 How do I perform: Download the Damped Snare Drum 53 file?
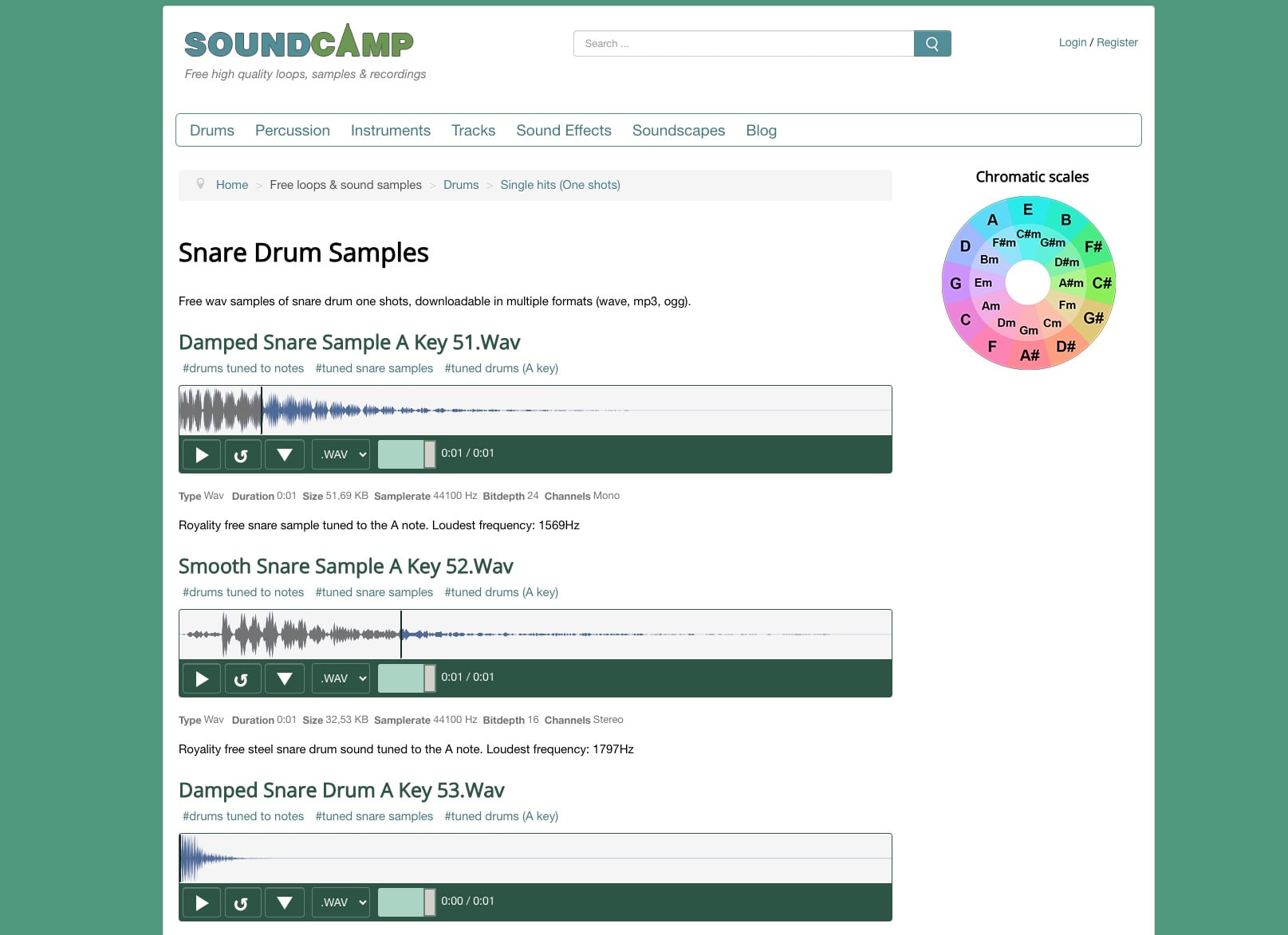(284, 902)
